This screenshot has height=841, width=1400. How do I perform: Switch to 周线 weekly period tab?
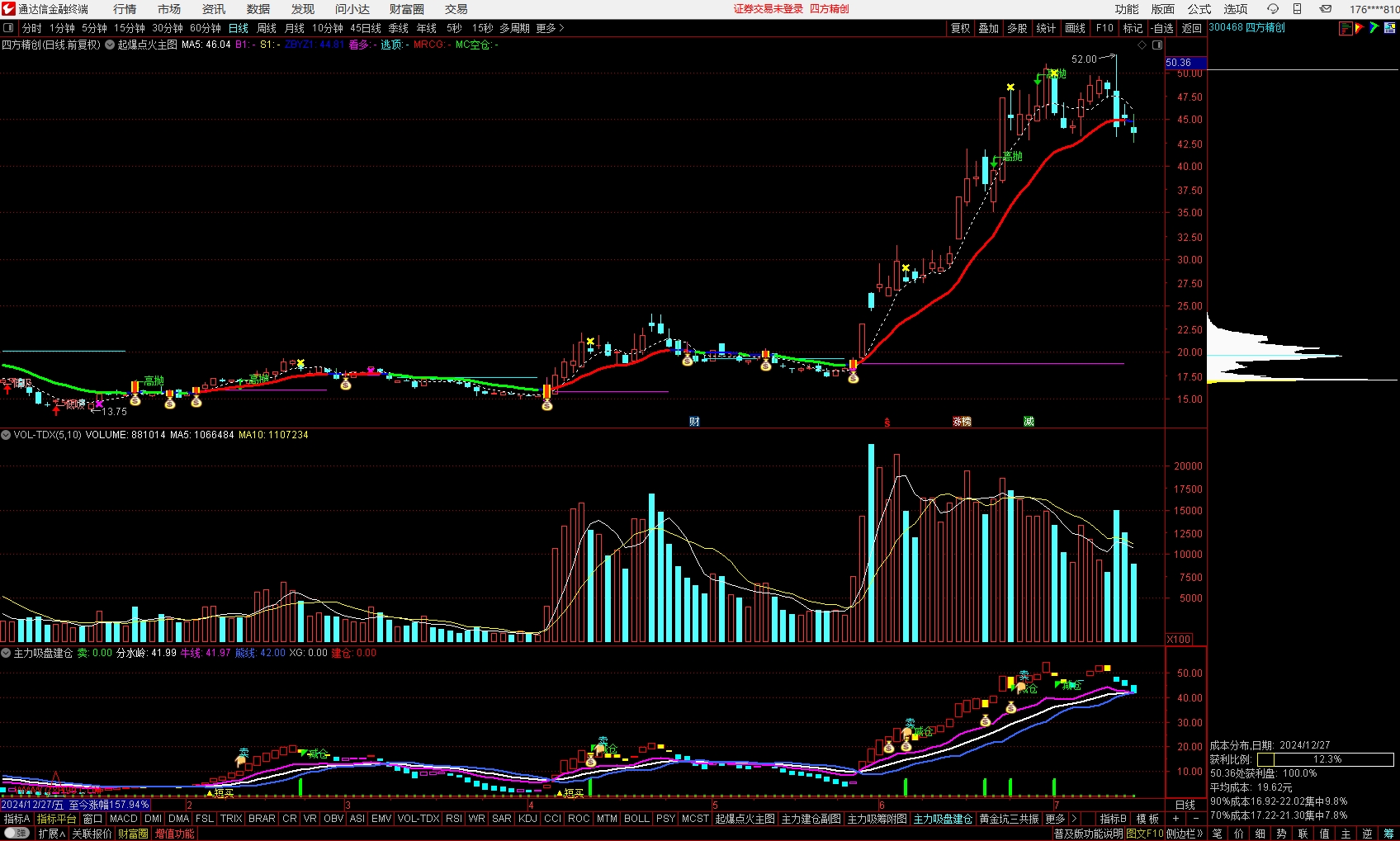[x=267, y=28]
